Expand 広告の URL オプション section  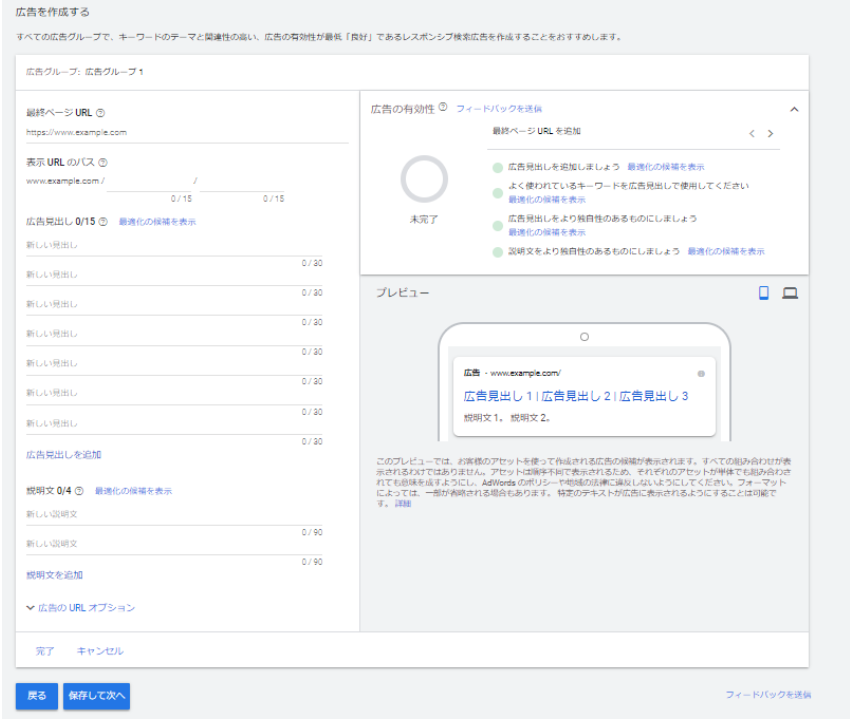coord(80,607)
